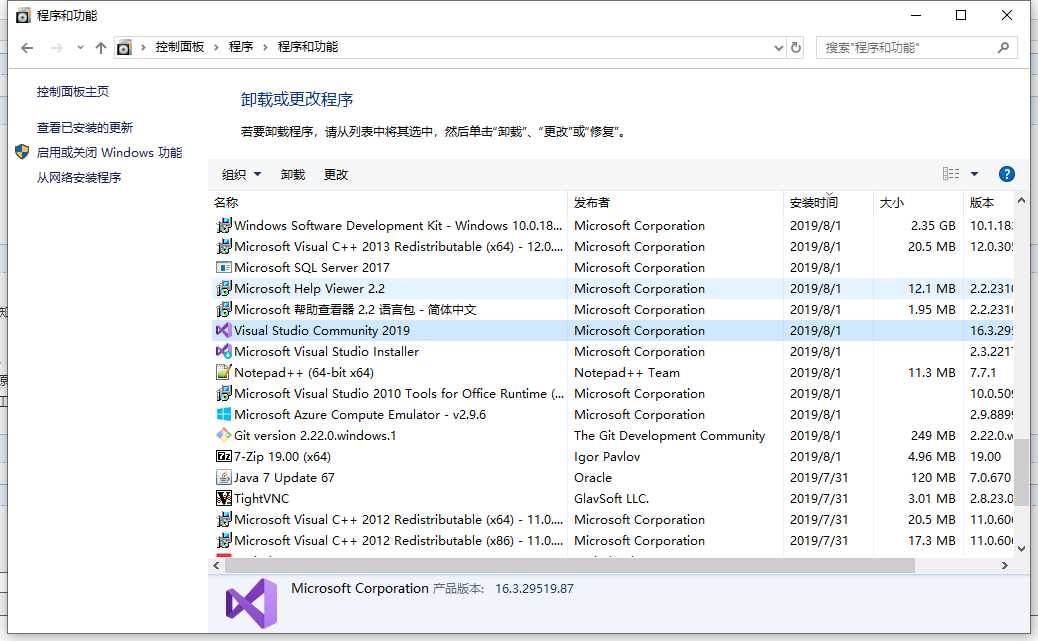Screen dimensions: 1038x641
Task: Click the change view layout icon
Action: [951, 173]
